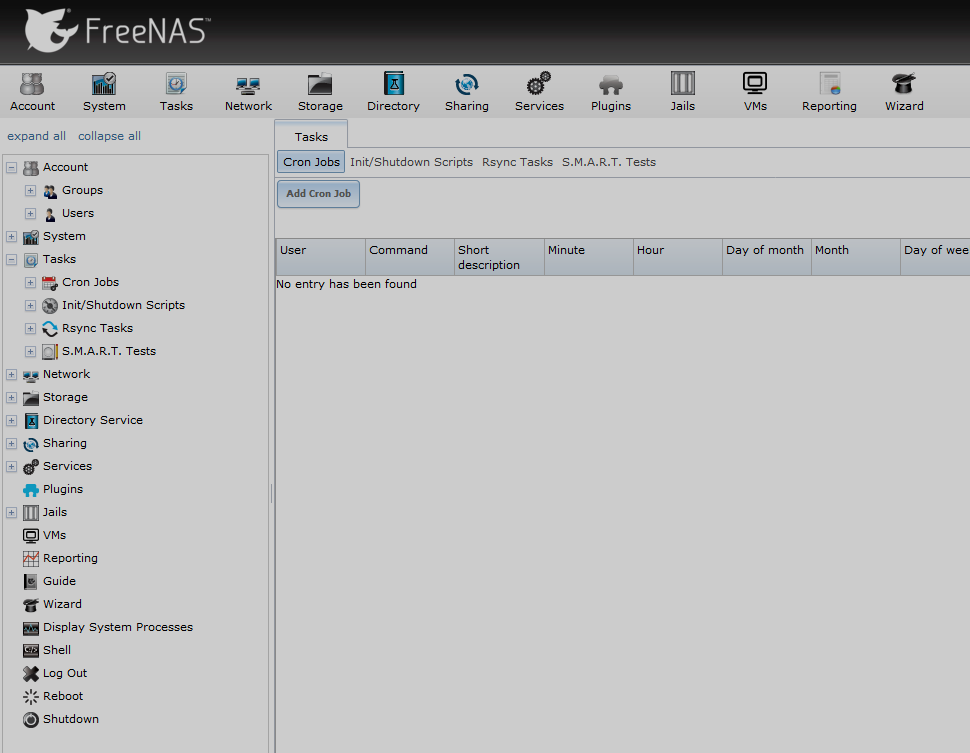Viewport: 970px width, 753px height.
Task: Open Plugins in the top toolbar
Action: pos(611,92)
